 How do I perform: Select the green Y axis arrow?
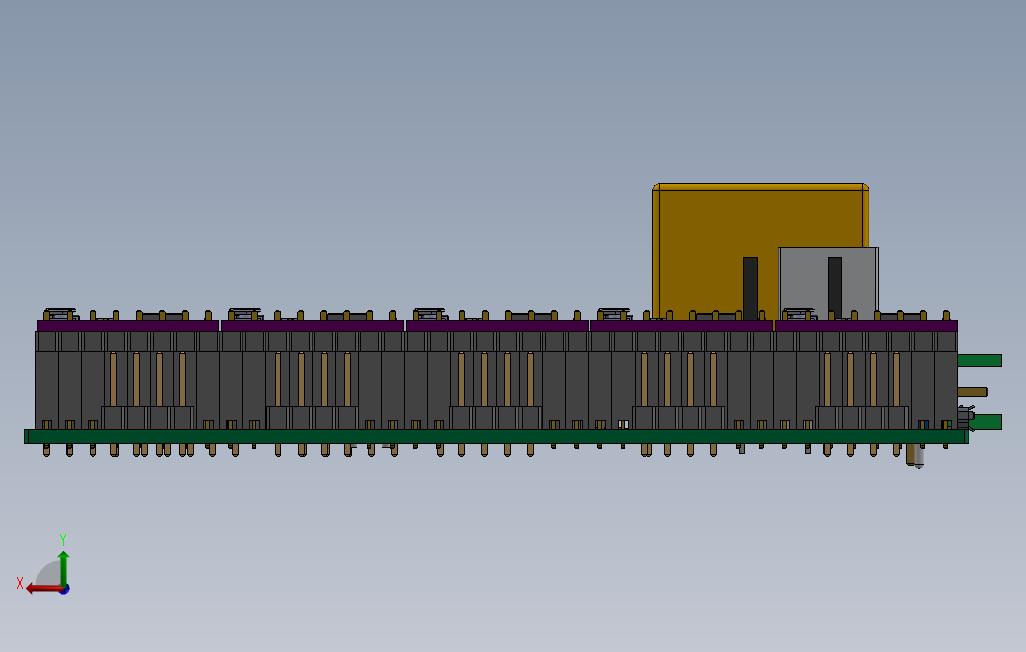tap(63, 568)
